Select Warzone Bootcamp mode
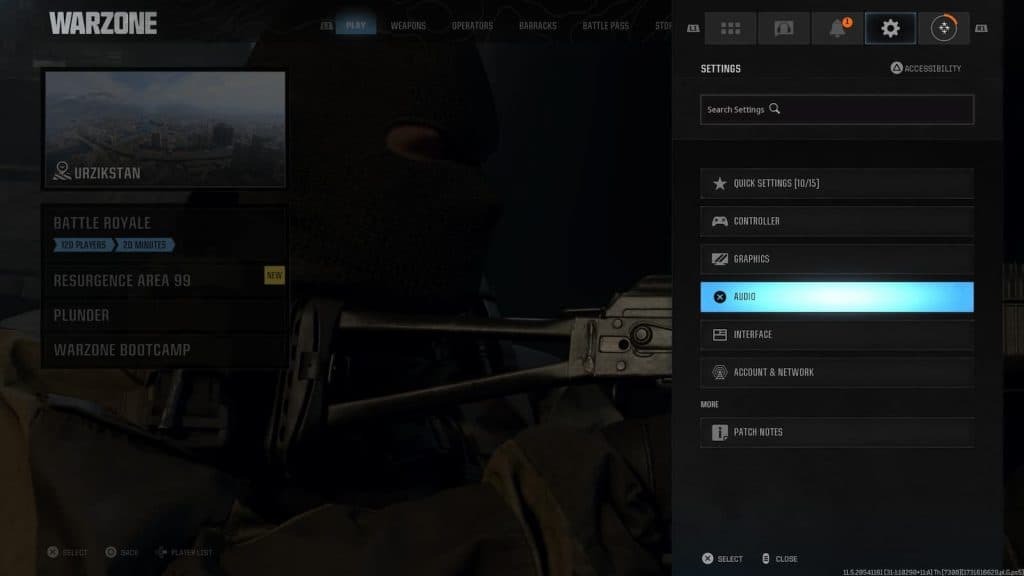The image size is (1024, 576). (x=164, y=350)
